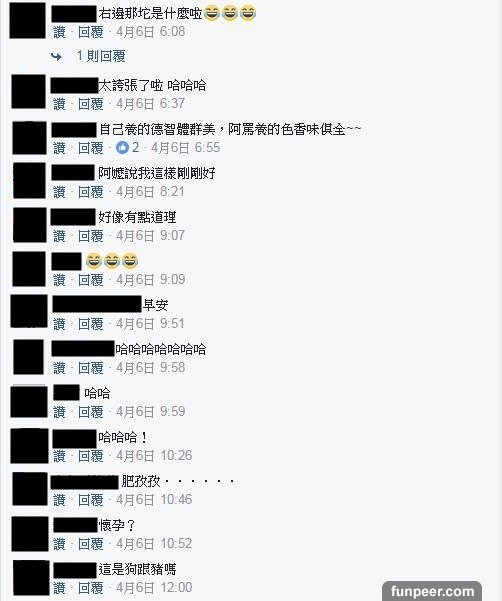Like the comment about 德智體群美
The width and height of the screenshot is (502, 601).
[x=59, y=148]
